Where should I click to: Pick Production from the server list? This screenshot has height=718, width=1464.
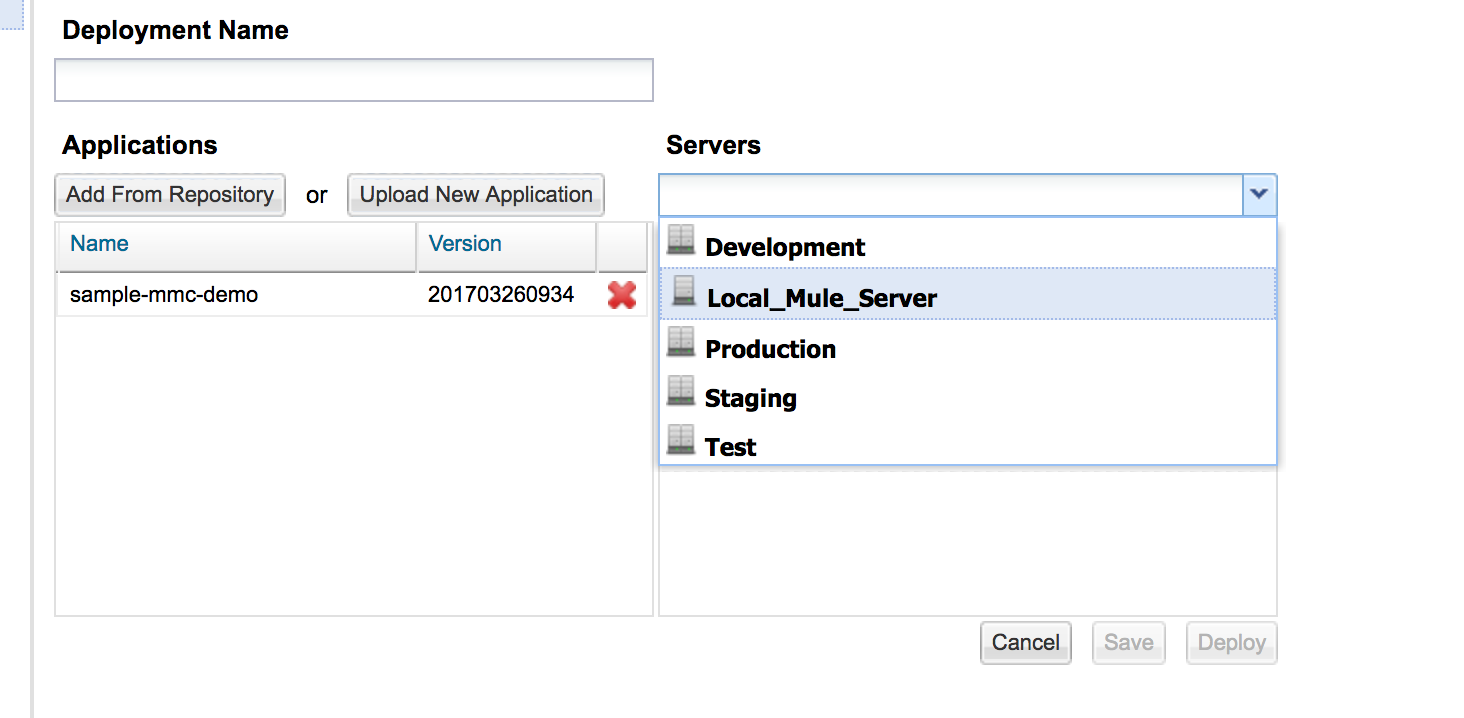pyautogui.click(x=770, y=349)
